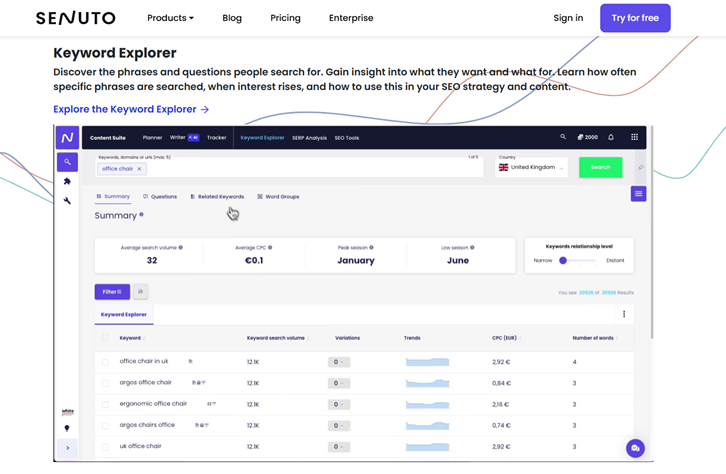Adjust the Keywords relationship level slider
Screen dimensions: 726x474
pos(563,261)
